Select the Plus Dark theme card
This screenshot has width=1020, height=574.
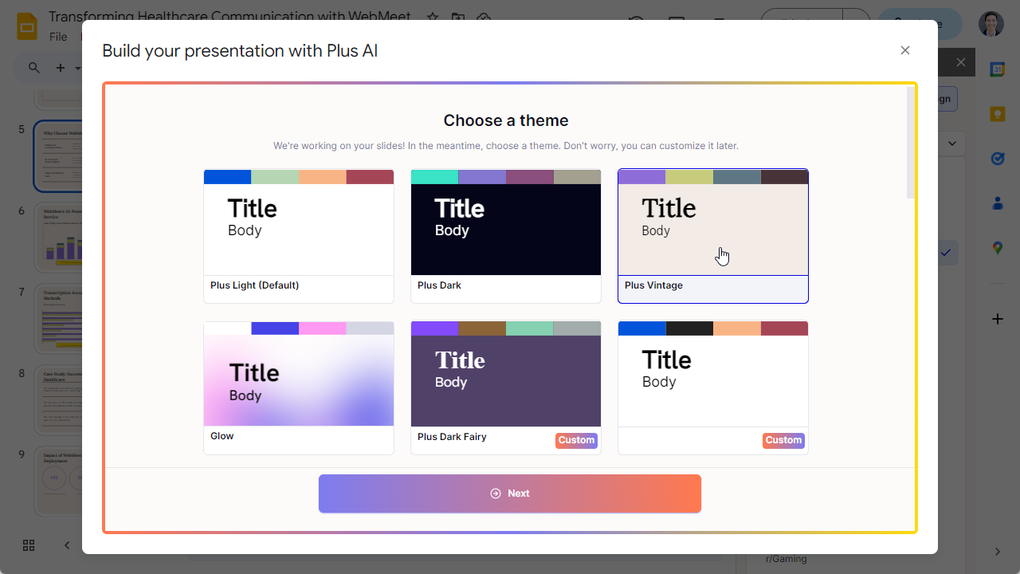click(505, 236)
